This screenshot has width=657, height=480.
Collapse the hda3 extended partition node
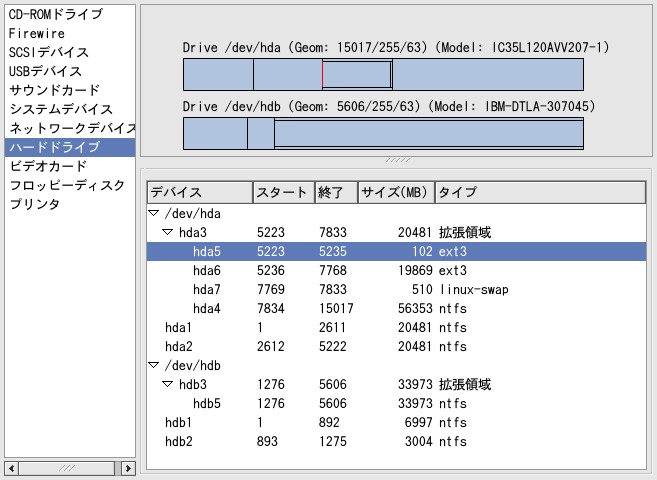click(x=167, y=233)
